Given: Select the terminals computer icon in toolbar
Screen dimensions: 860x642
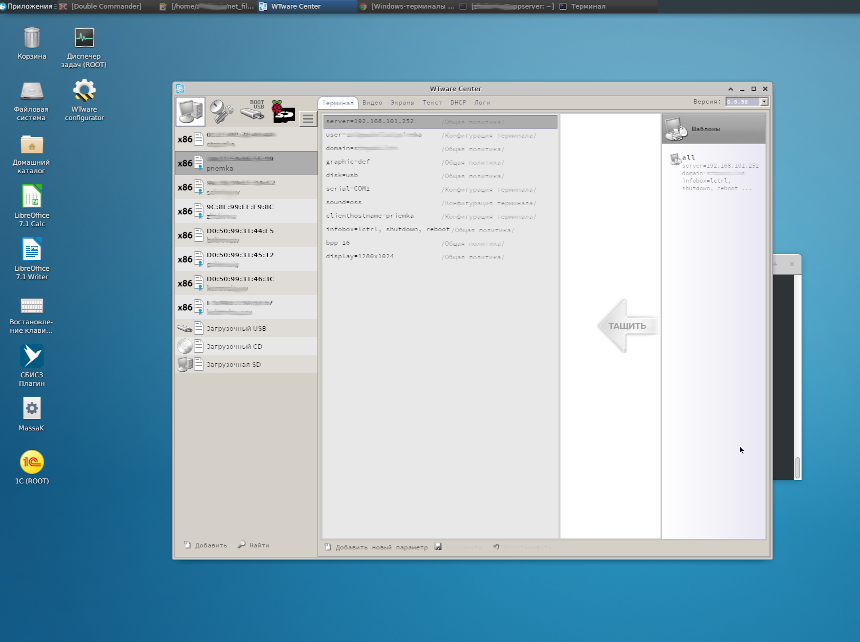Looking at the screenshot, I should [x=191, y=112].
